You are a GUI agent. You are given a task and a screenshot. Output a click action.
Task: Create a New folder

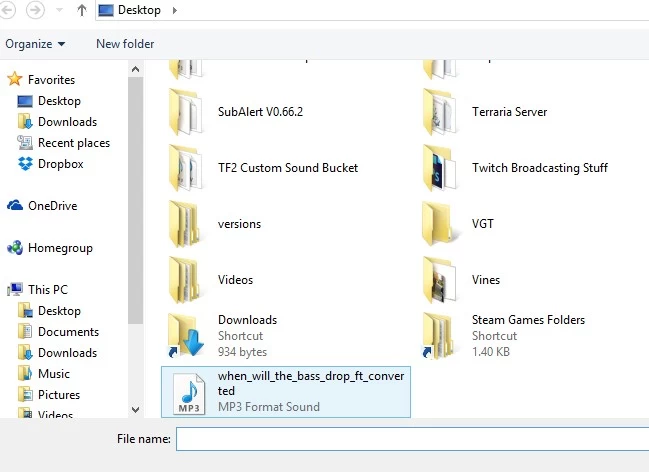tap(125, 44)
